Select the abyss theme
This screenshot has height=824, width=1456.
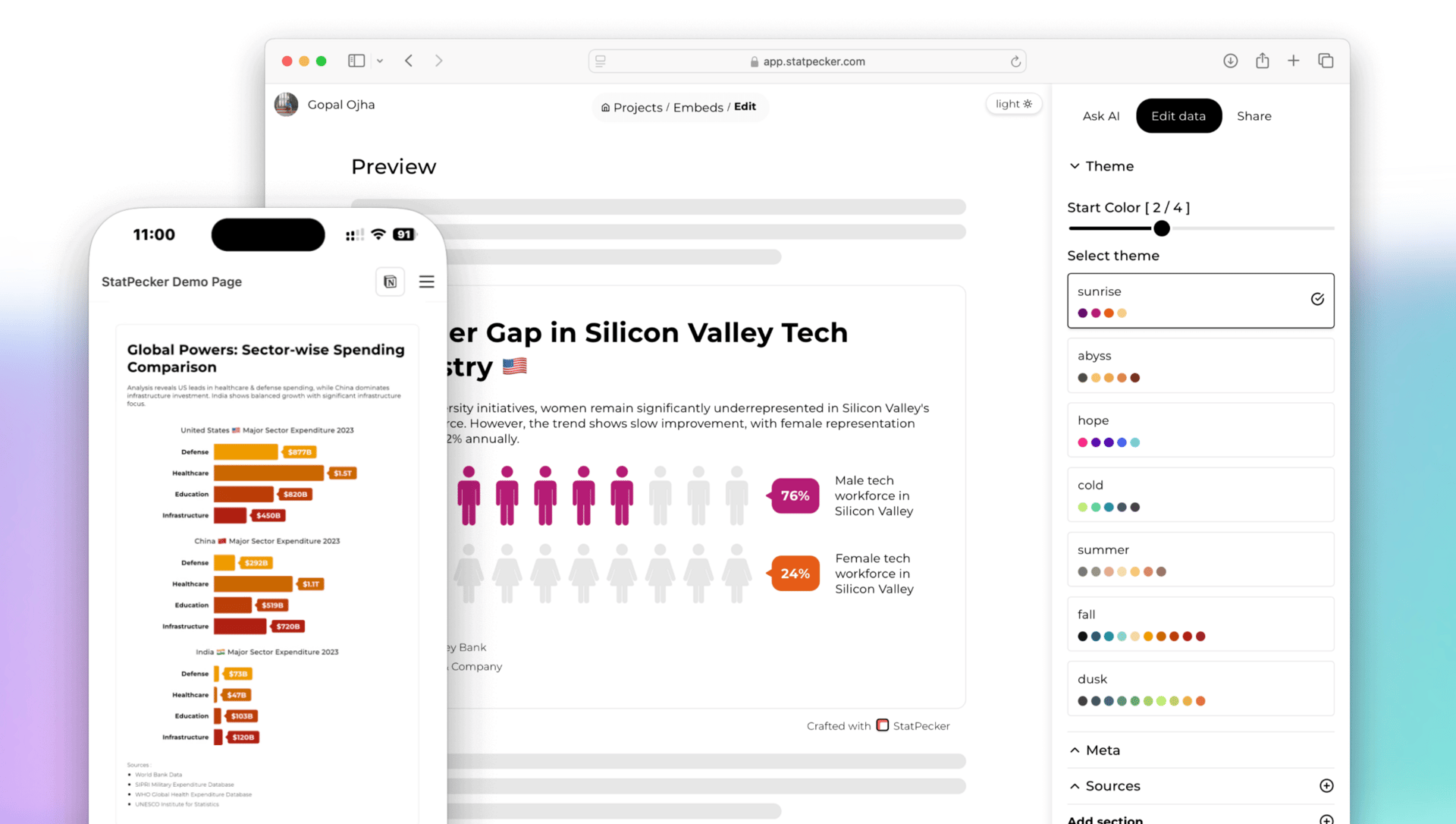click(1200, 365)
